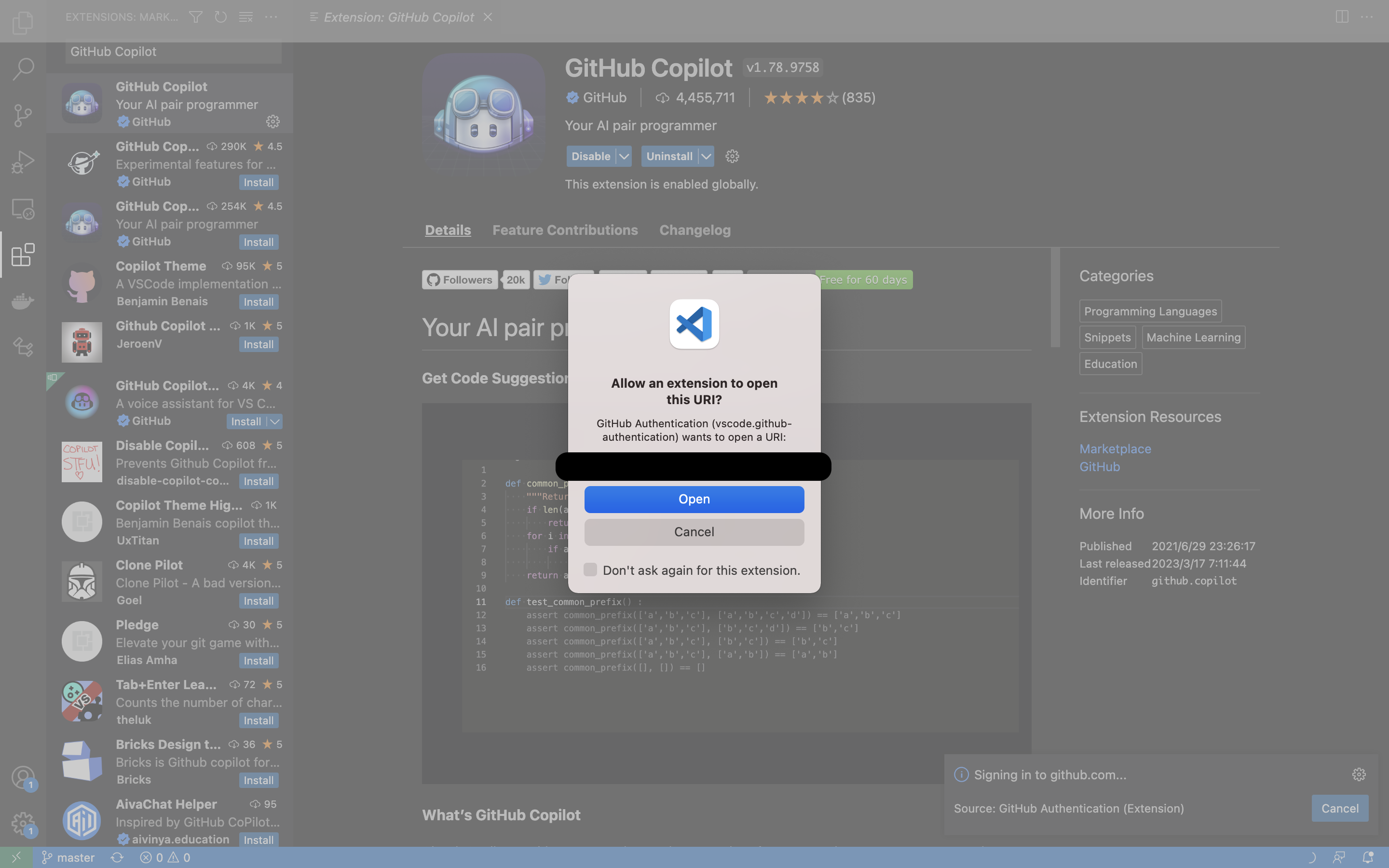Open editor more actions ellipsis
Image resolution: width=1389 pixels, height=868 pixels.
pos(1367,17)
